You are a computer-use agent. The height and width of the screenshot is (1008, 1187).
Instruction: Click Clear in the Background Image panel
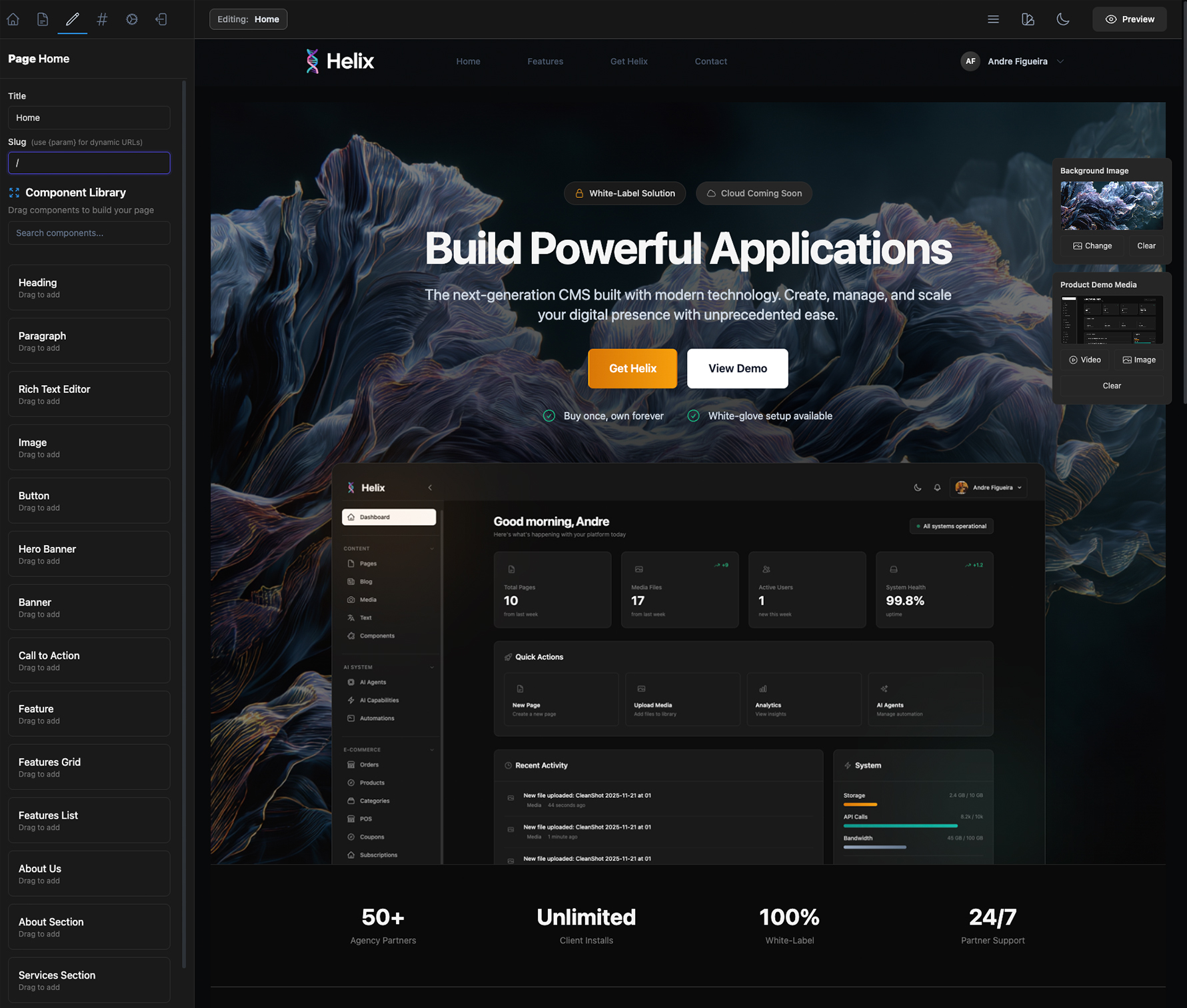tap(1146, 246)
